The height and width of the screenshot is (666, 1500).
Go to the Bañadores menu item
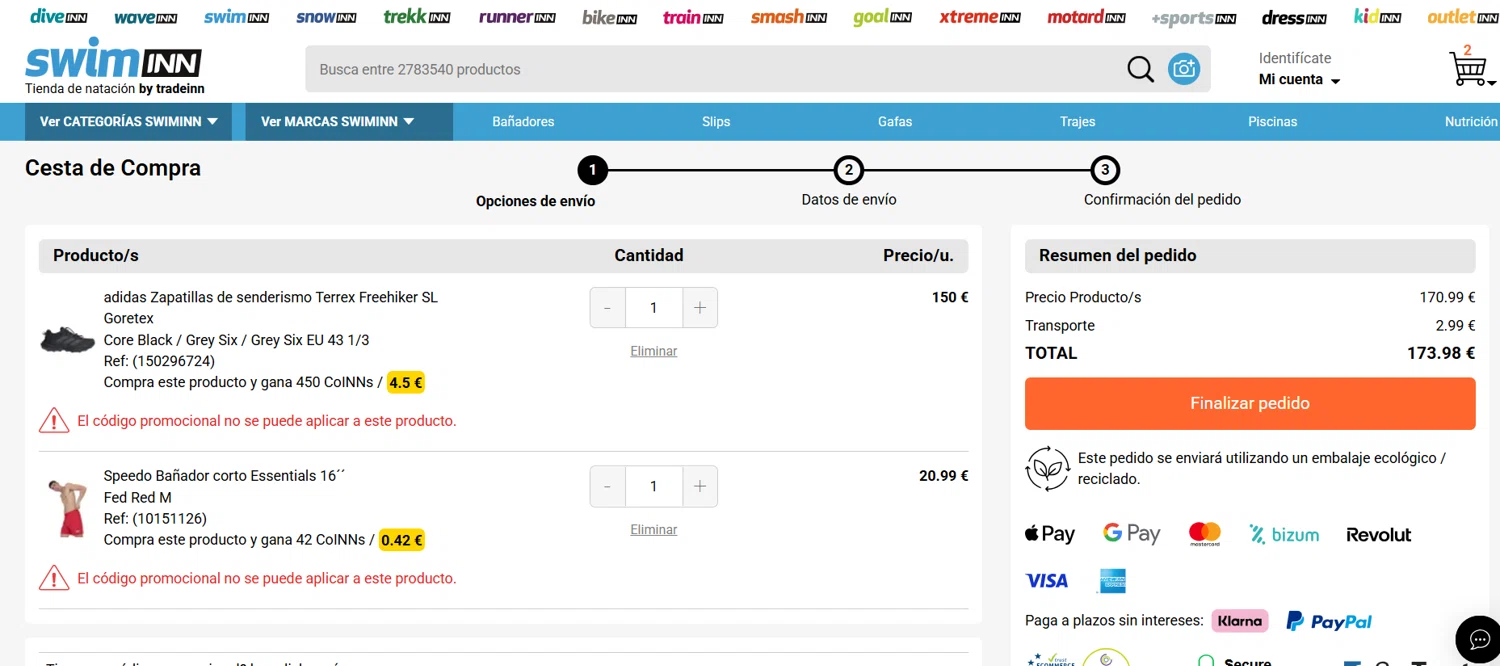[x=523, y=122]
